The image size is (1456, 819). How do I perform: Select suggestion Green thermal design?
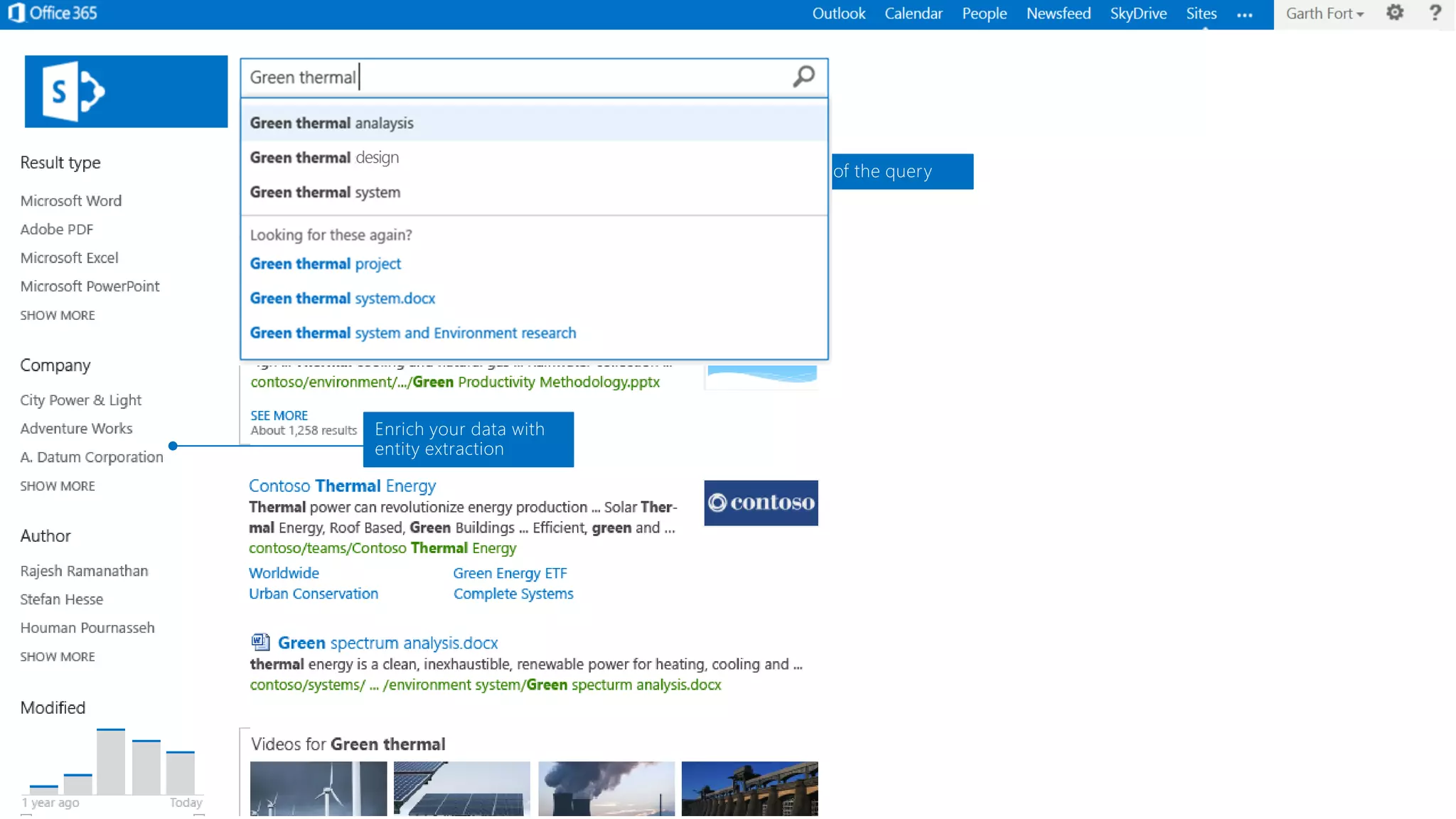coord(324,157)
